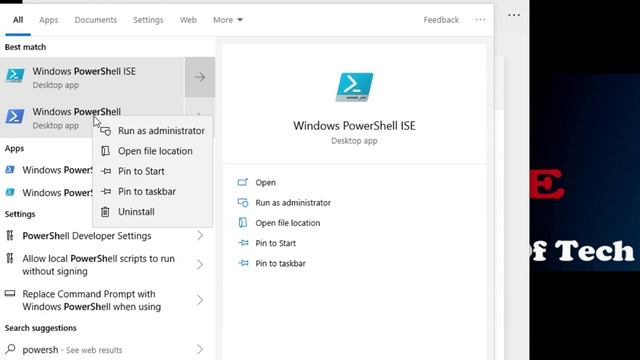Viewport: 640px width, 360px height.
Task: Click the context menu Pin to Start icon
Action: click(x=106, y=171)
